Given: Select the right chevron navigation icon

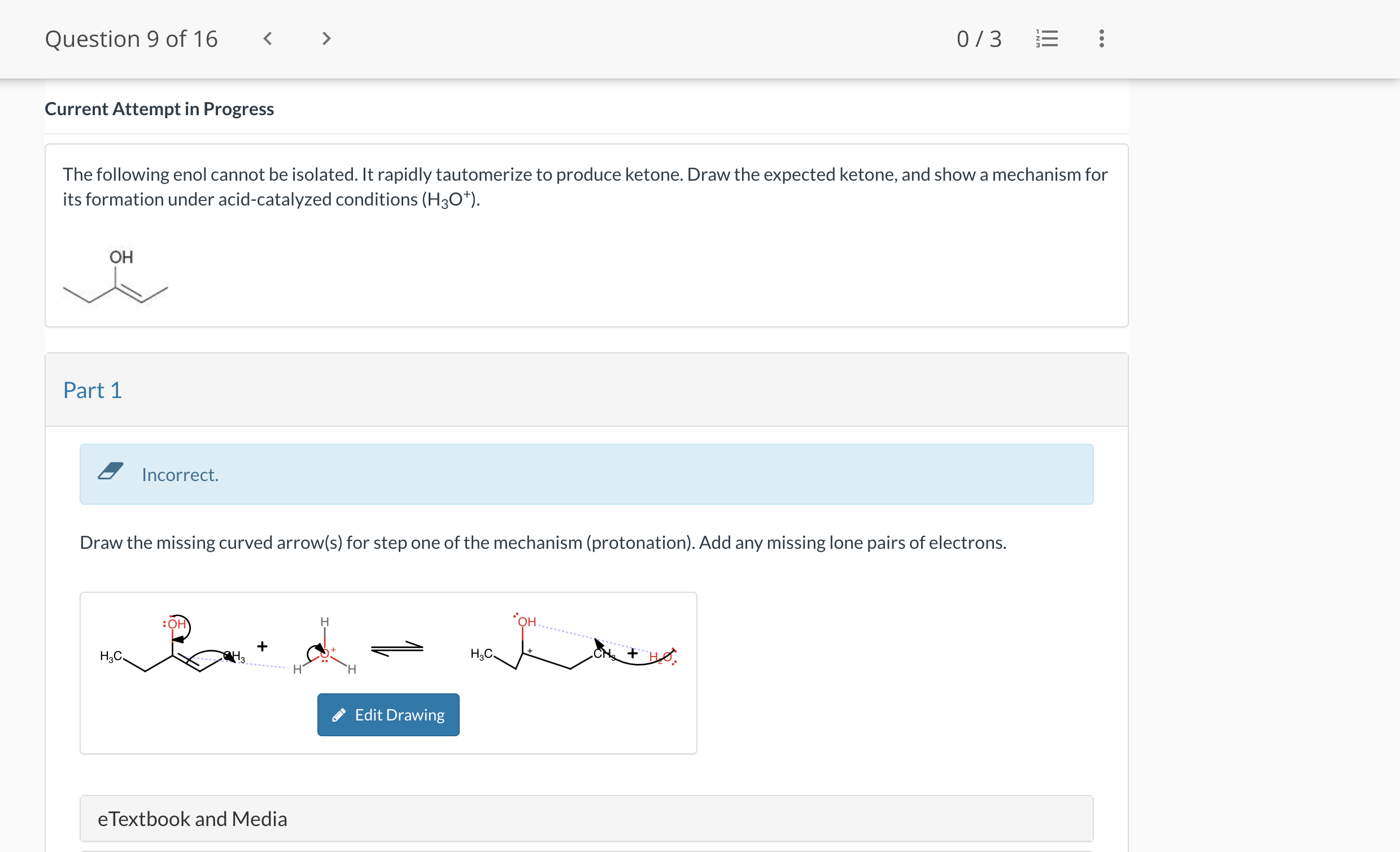Looking at the screenshot, I should pyautogui.click(x=325, y=38).
